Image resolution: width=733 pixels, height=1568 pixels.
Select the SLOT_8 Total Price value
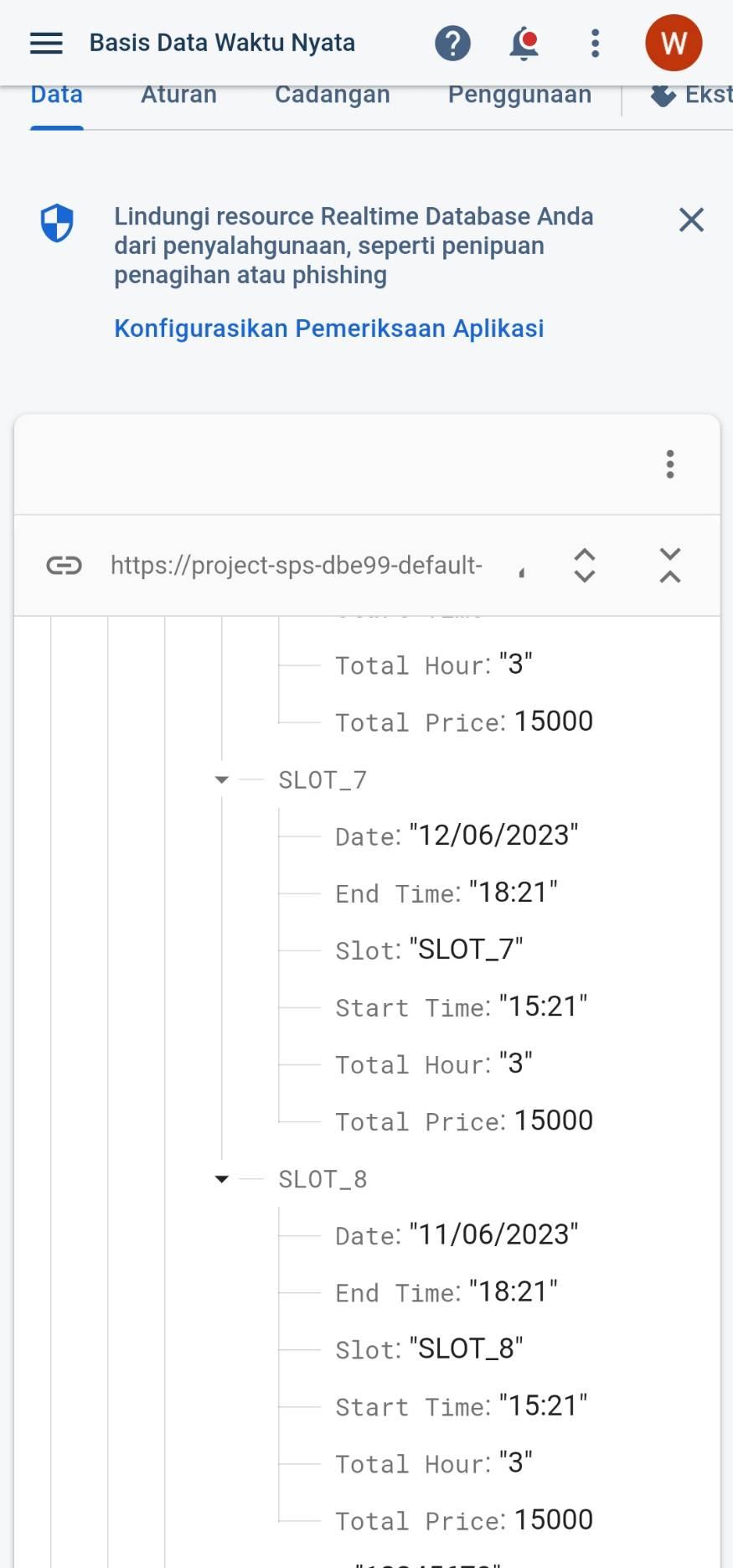(x=553, y=1519)
